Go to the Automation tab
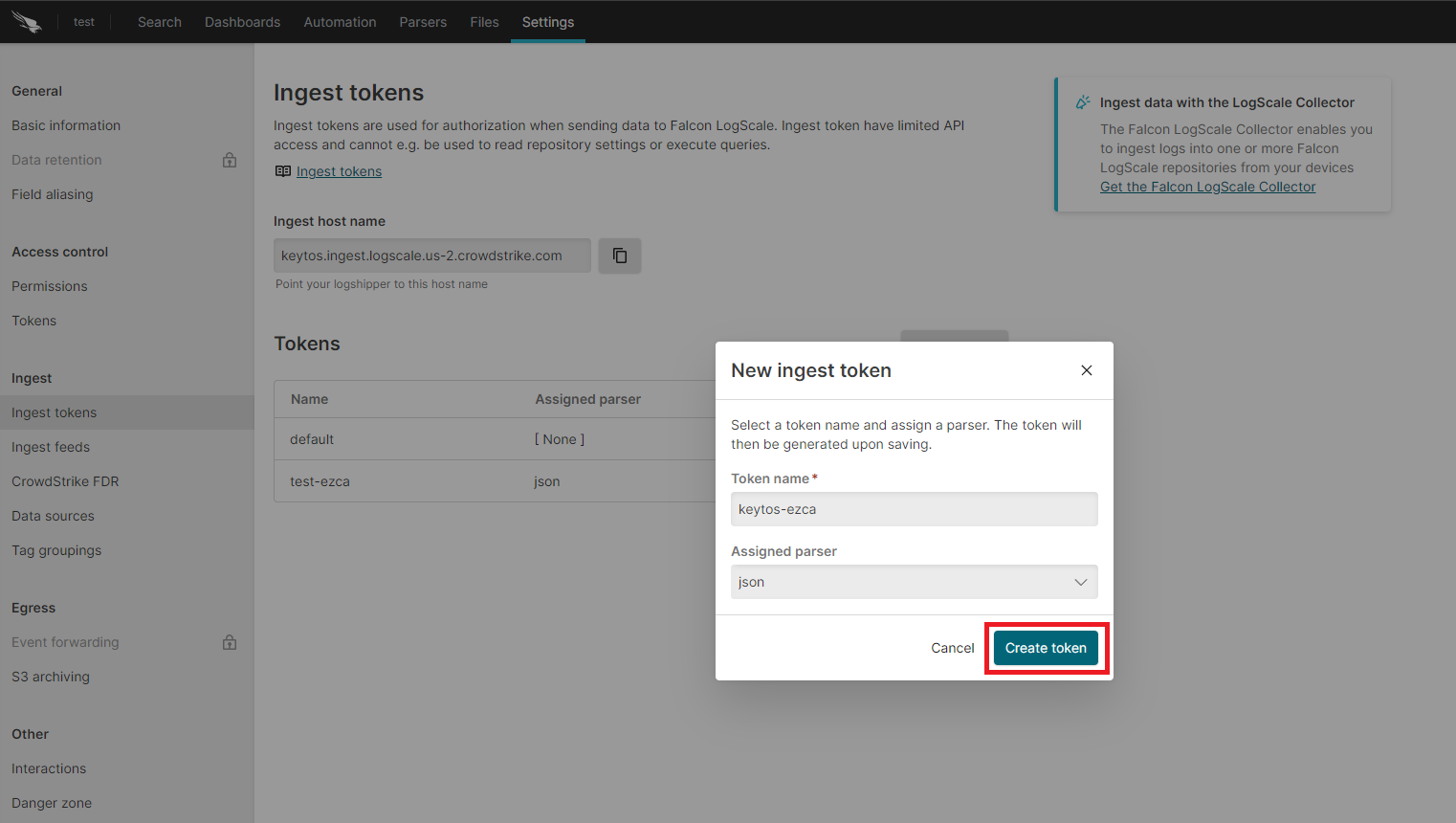This screenshot has height=823, width=1456. (x=340, y=22)
